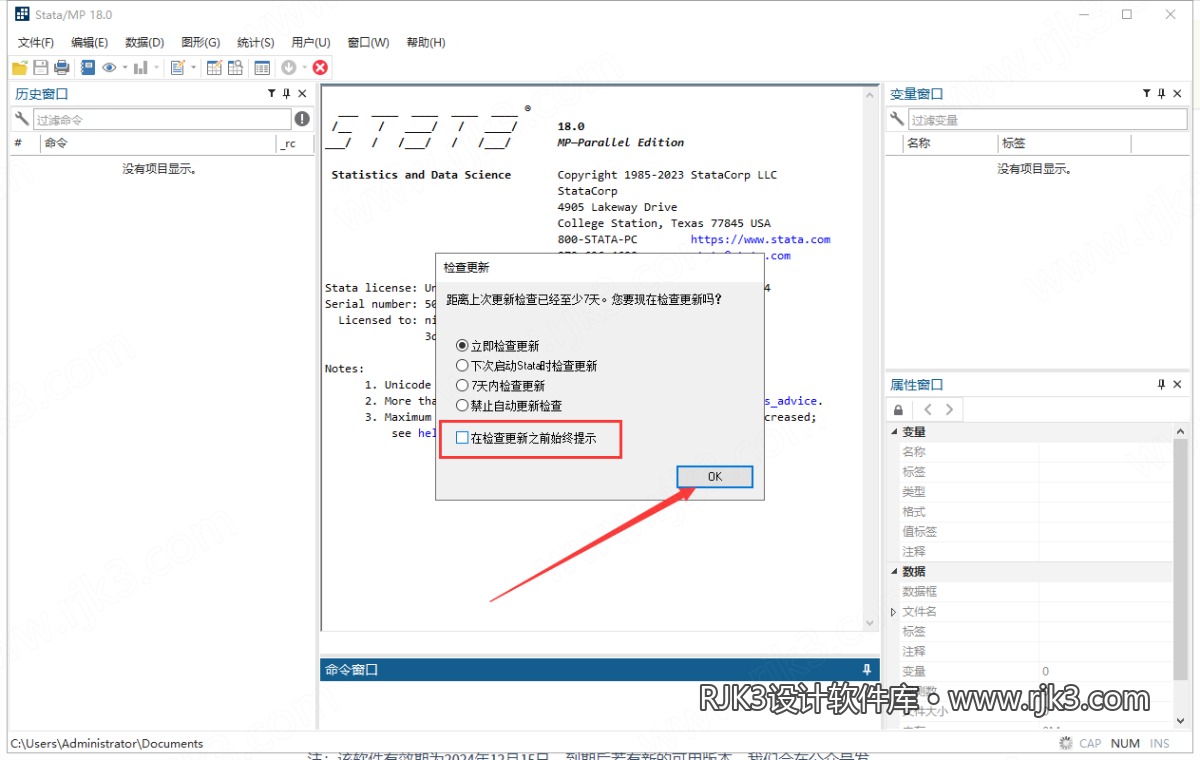The image size is (1200, 760).
Task: Close the 历史窗口 panel
Action: point(303,94)
